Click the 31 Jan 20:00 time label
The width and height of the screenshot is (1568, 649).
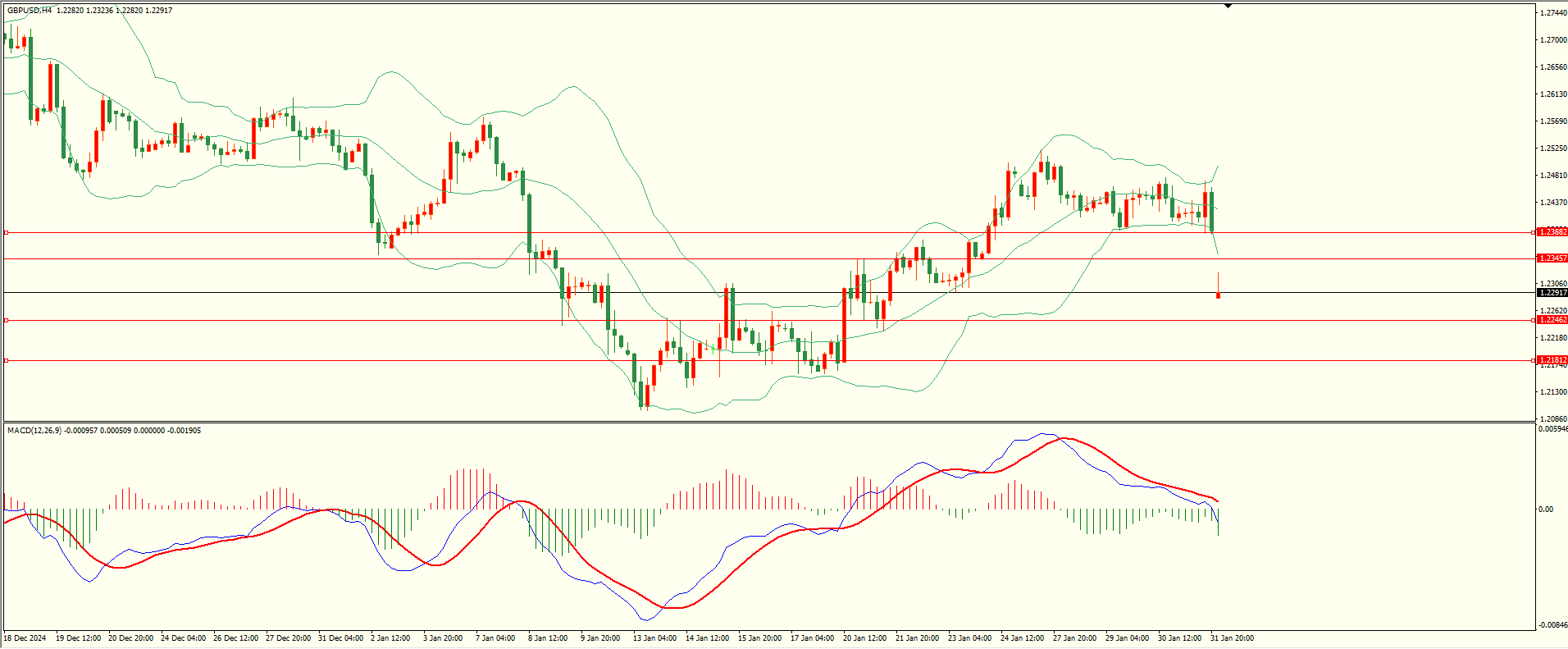1233,638
